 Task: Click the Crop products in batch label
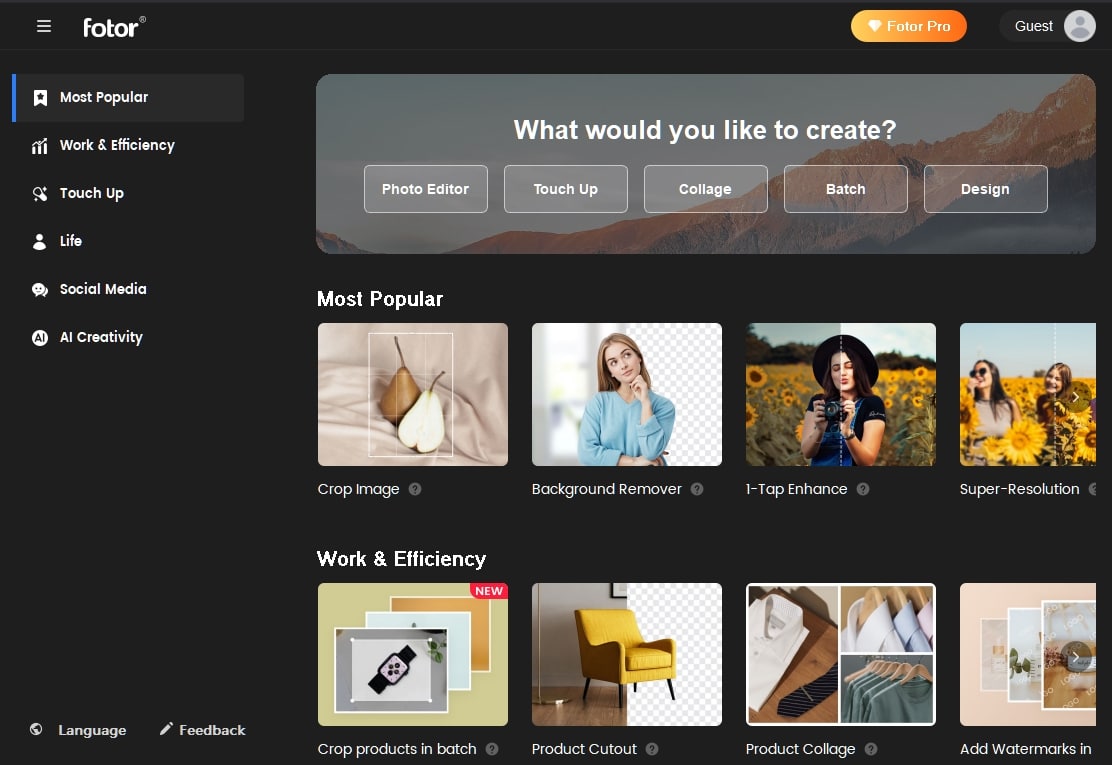(397, 749)
